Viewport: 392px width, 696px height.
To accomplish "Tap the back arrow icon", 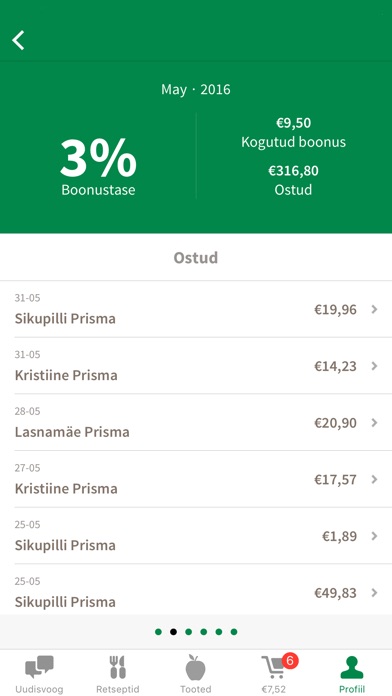I will (18, 40).
